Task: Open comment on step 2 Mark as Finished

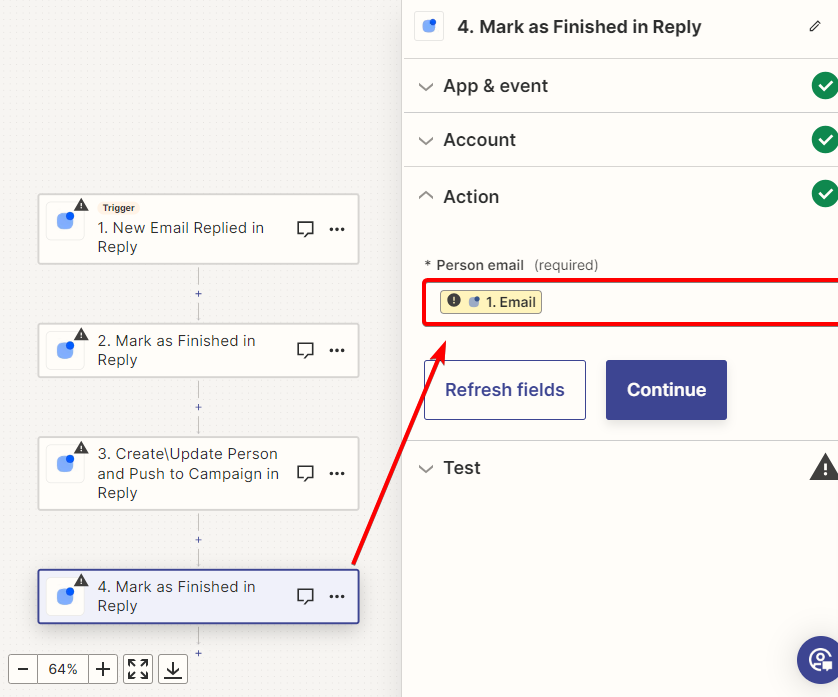Action: point(305,350)
